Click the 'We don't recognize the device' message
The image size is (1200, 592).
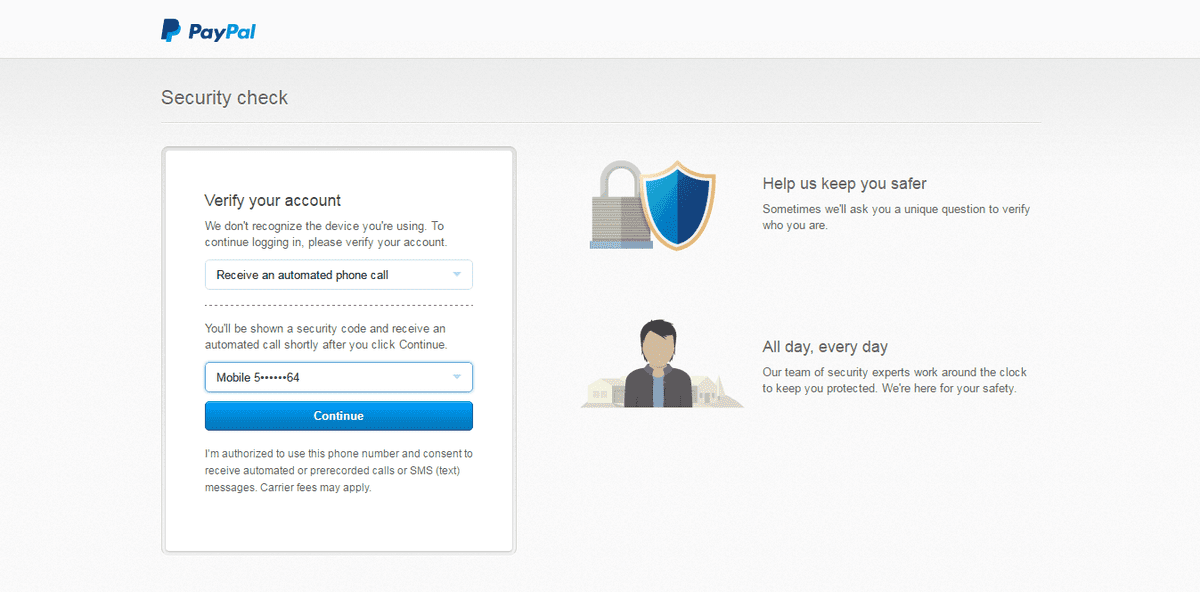coord(325,234)
